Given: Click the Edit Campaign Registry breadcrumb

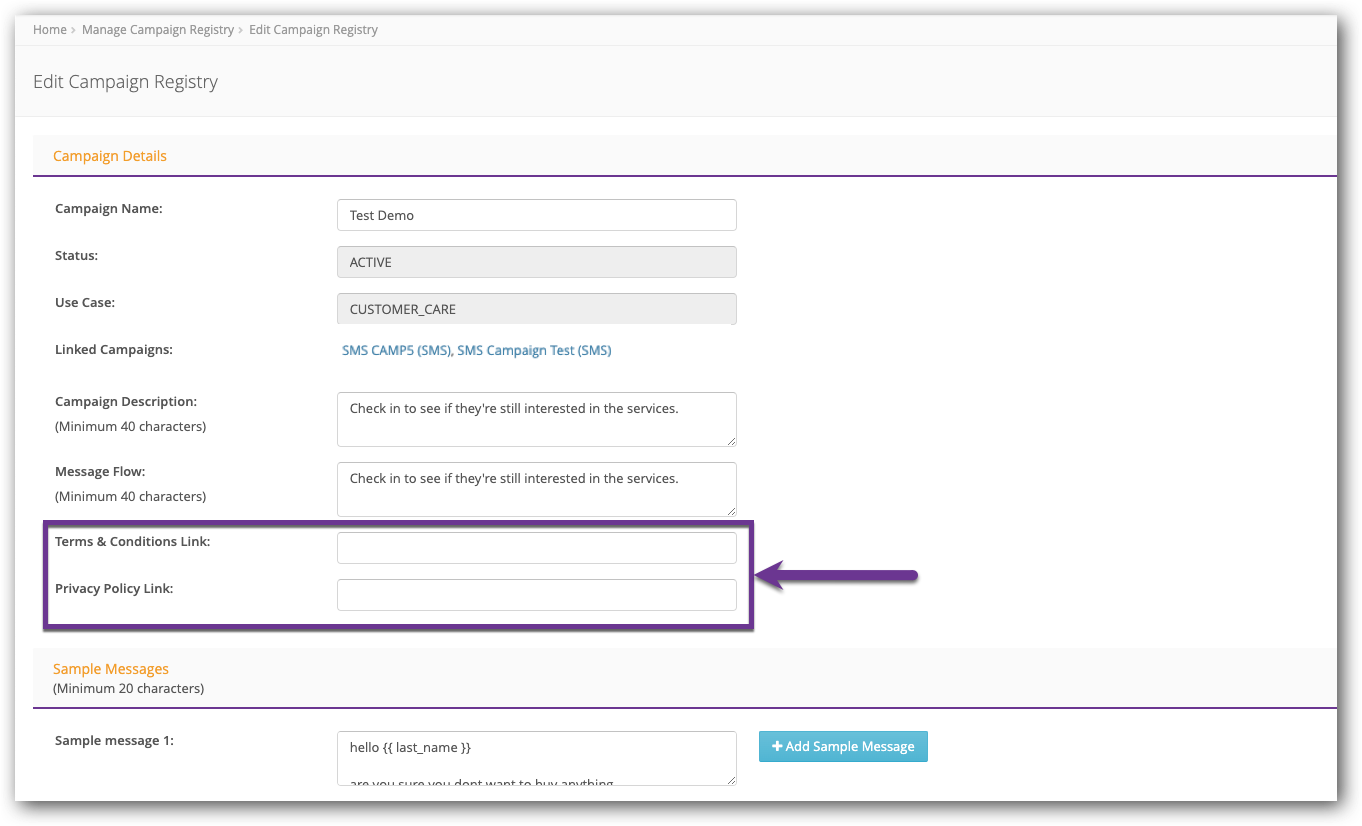Looking at the screenshot, I should (313, 29).
